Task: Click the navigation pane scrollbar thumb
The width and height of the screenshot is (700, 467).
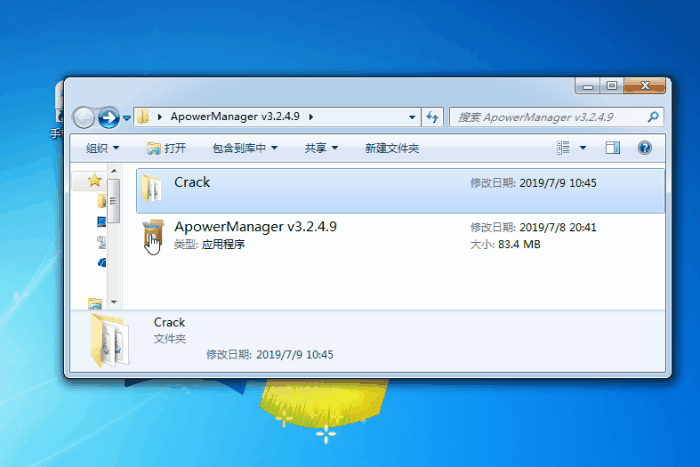Action: (113, 201)
